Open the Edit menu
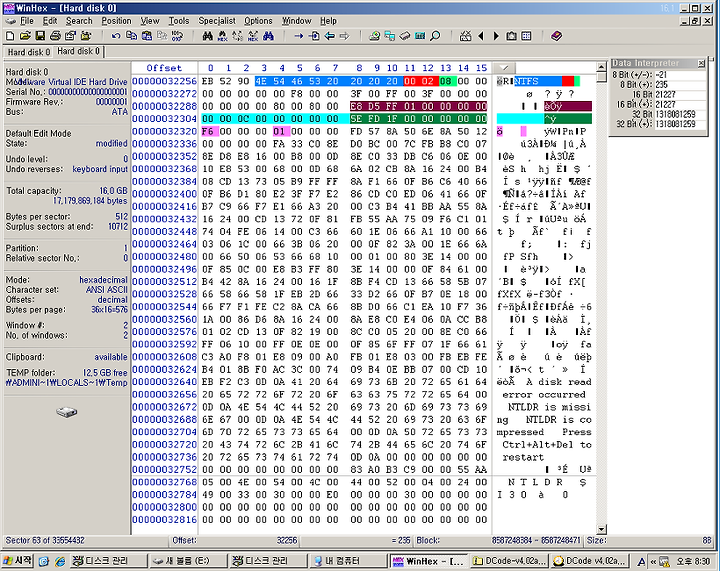The image size is (720, 571). [50, 21]
